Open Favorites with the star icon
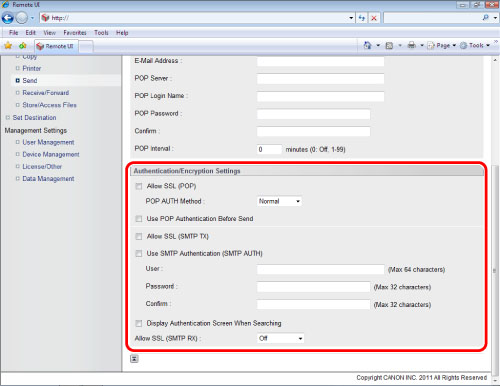This screenshot has width=500, height=386. (x=8, y=46)
